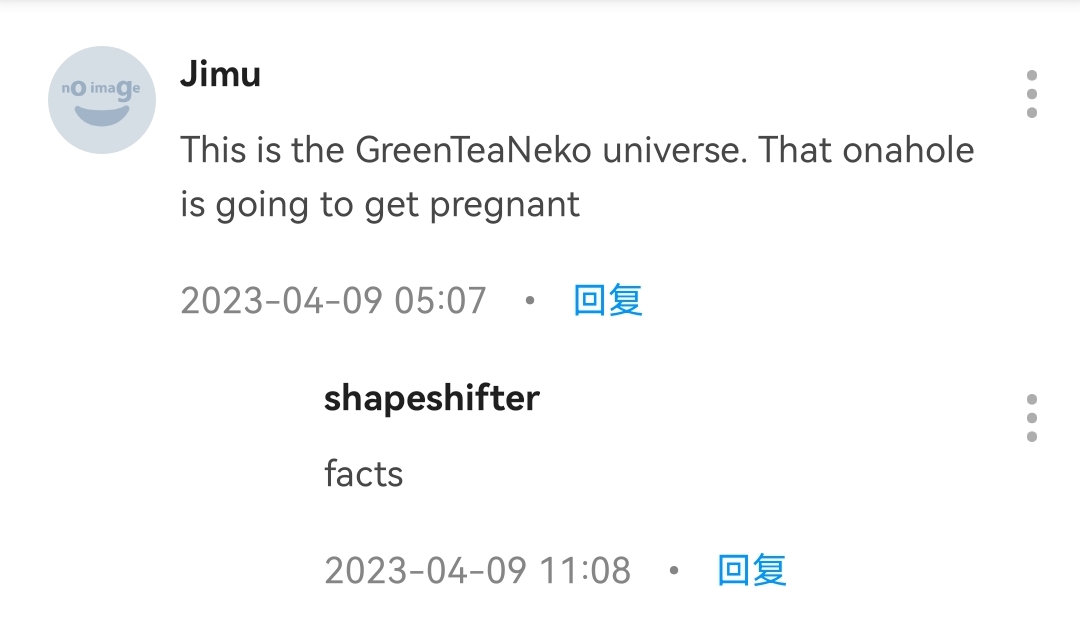The image size is (1080, 626).
Task: Tap 回复 under Jimu's comment
Action: click(607, 300)
